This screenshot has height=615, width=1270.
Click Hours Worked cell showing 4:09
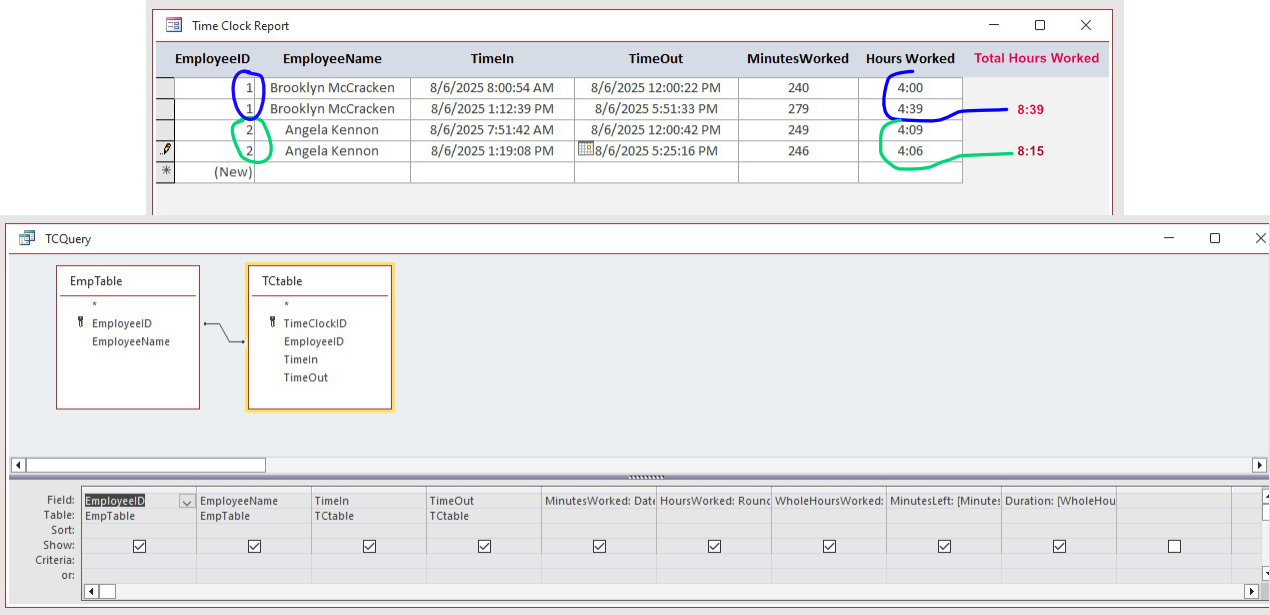[910, 129]
